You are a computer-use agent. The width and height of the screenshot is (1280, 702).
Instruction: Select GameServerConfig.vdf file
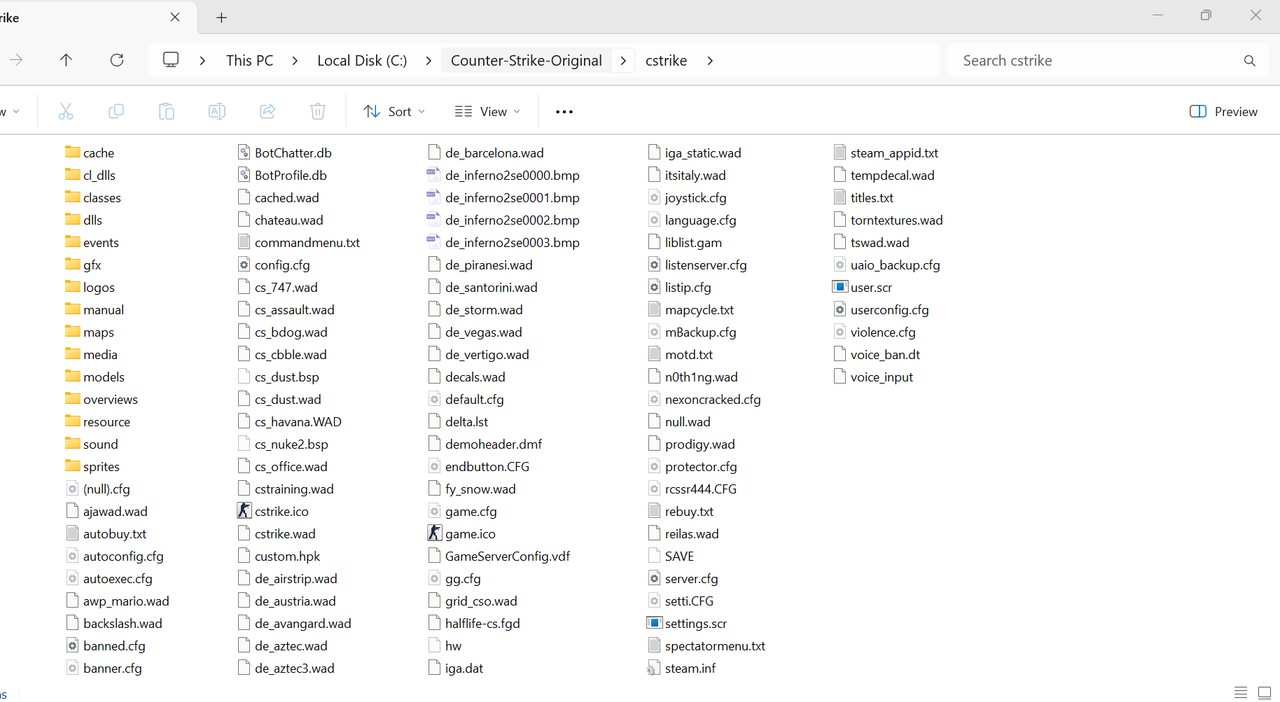click(498, 556)
